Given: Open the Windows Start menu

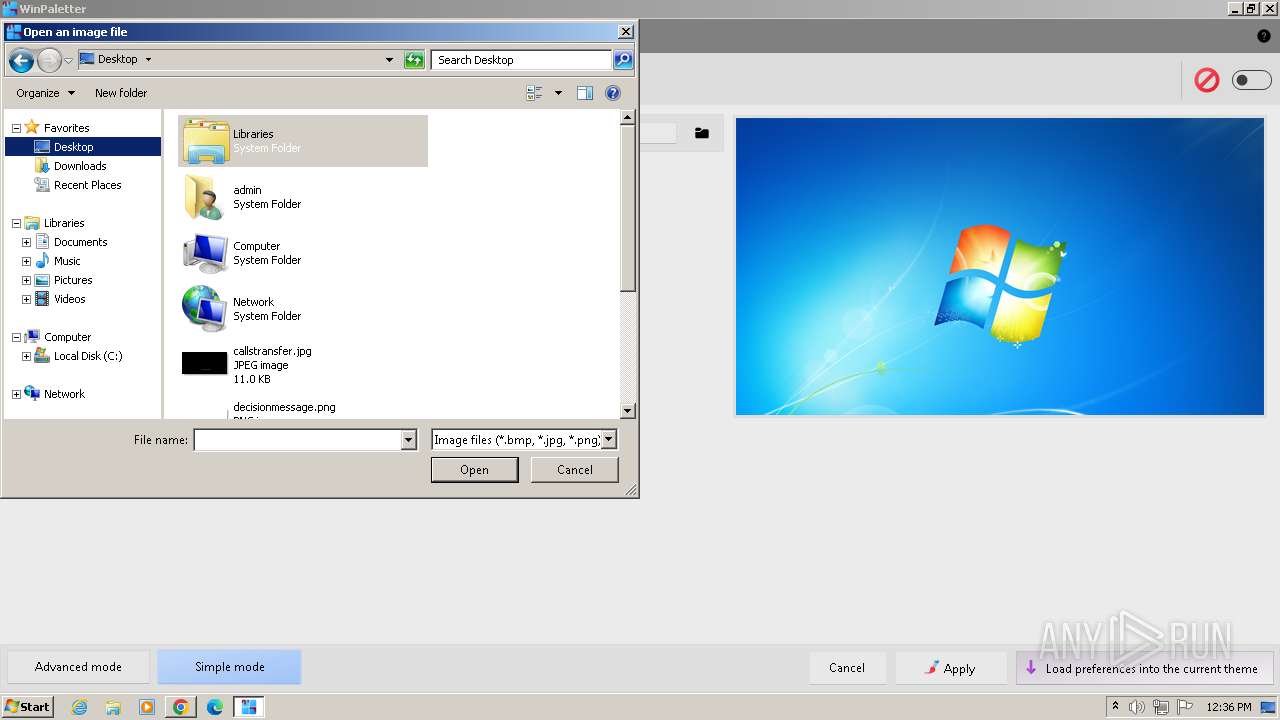Looking at the screenshot, I should click(28, 707).
